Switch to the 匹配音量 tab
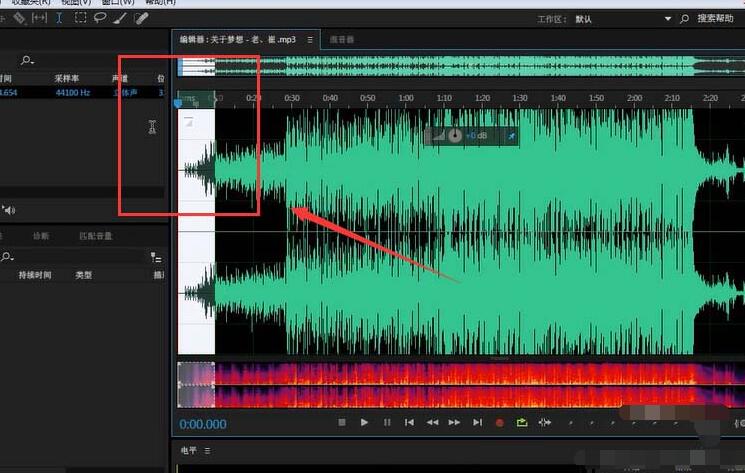Viewport: 745px width, 473px height. click(96, 236)
